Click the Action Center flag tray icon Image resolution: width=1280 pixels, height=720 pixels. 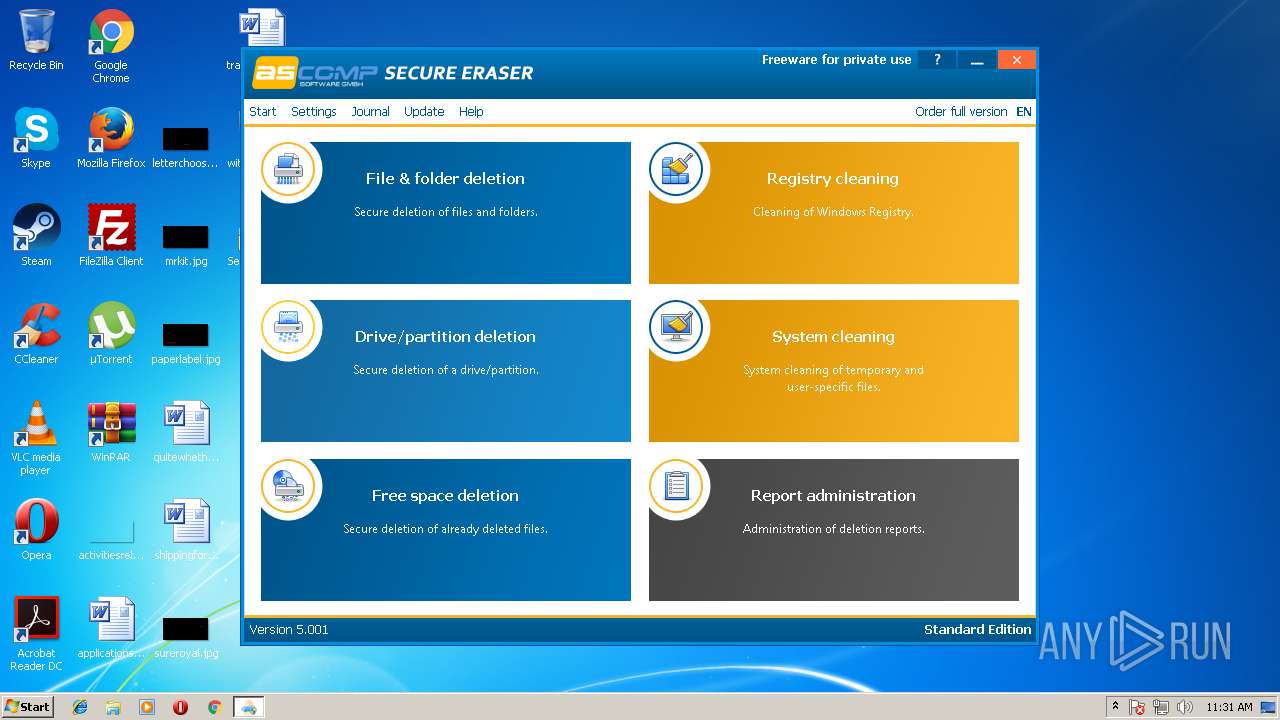click(x=1137, y=707)
